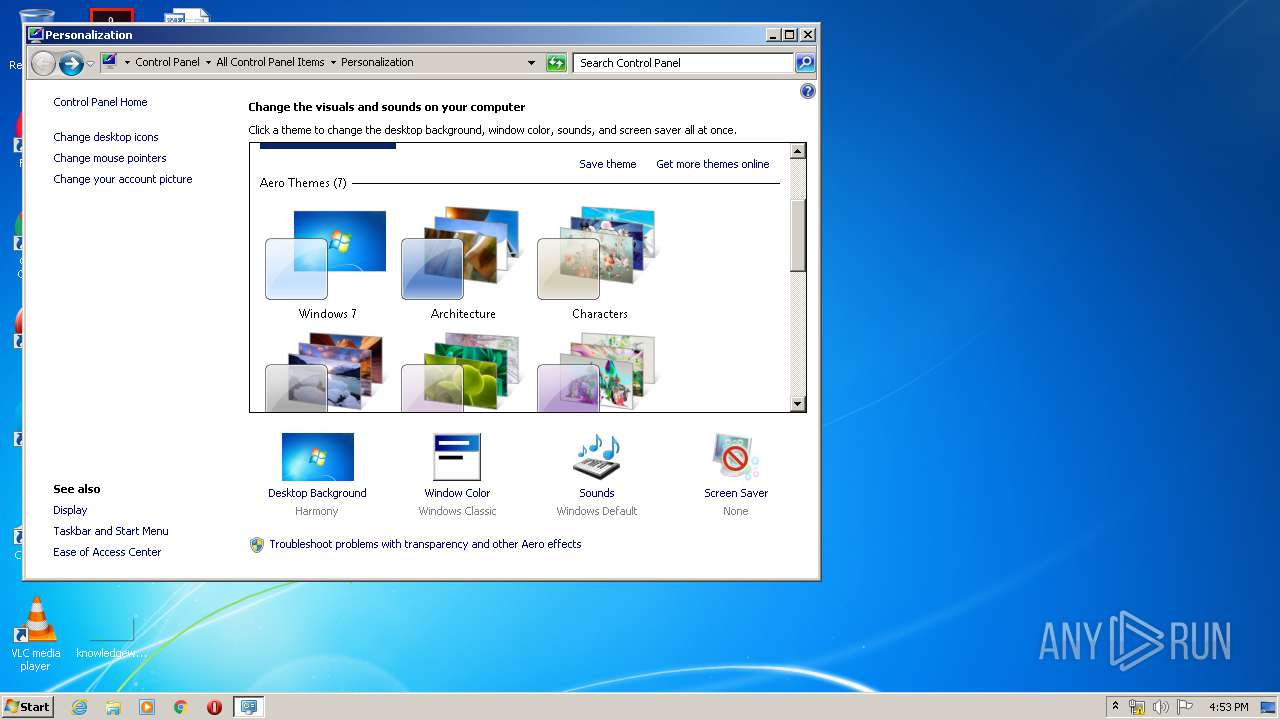The height and width of the screenshot is (720, 1280).
Task: Click the grayed Back arrow button
Action: tap(43, 63)
